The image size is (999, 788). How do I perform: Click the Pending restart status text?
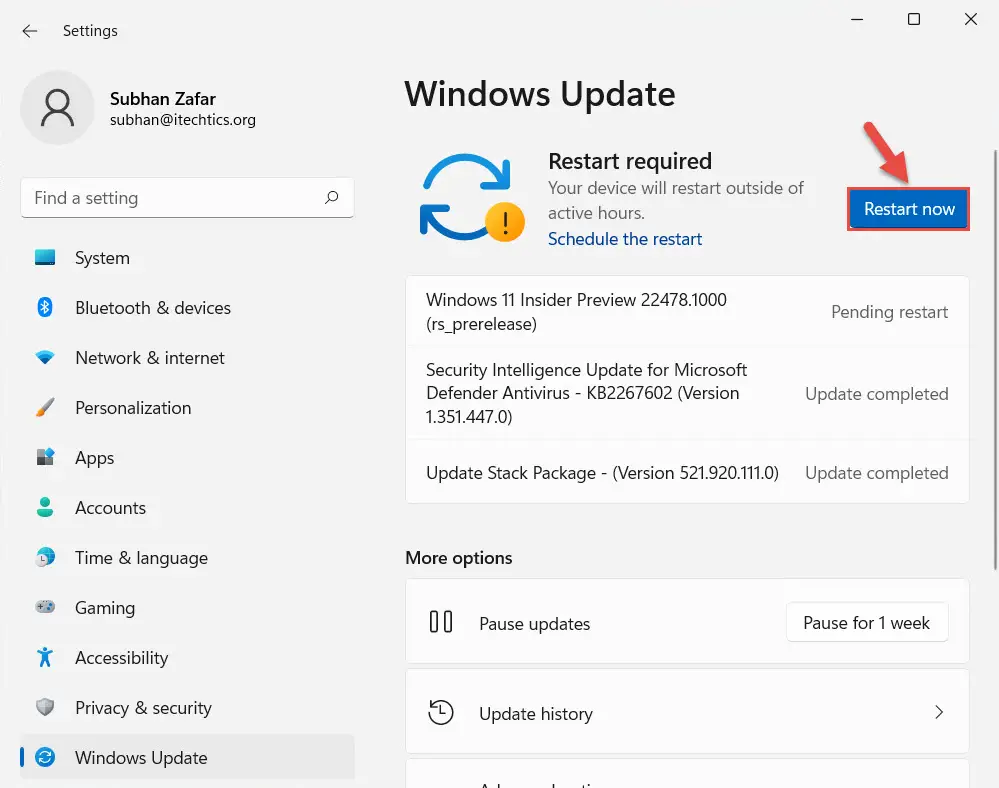tap(889, 312)
